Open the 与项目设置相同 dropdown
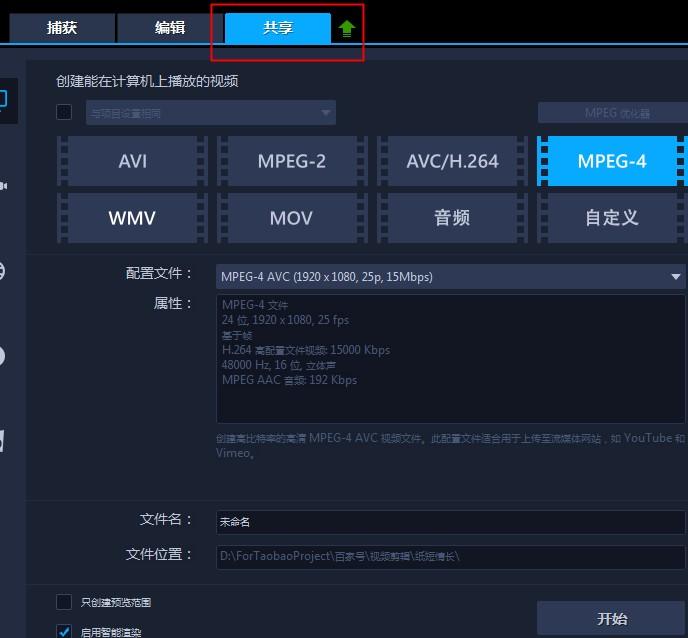Image resolution: width=688 pixels, height=638 pixels. pyautogui.click(x=211, y=113)
